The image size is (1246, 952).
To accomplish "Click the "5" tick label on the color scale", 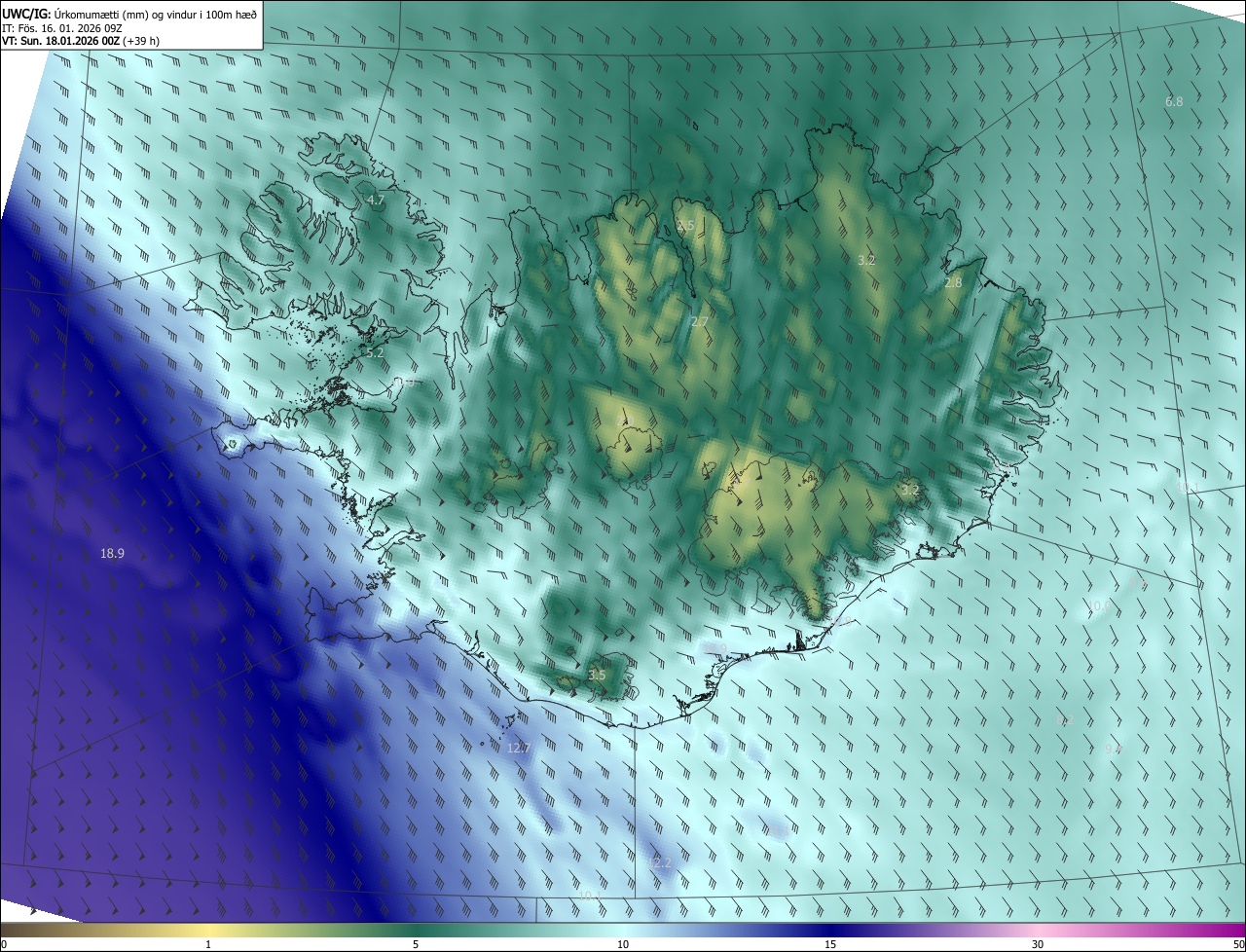I will click(416, 945).
